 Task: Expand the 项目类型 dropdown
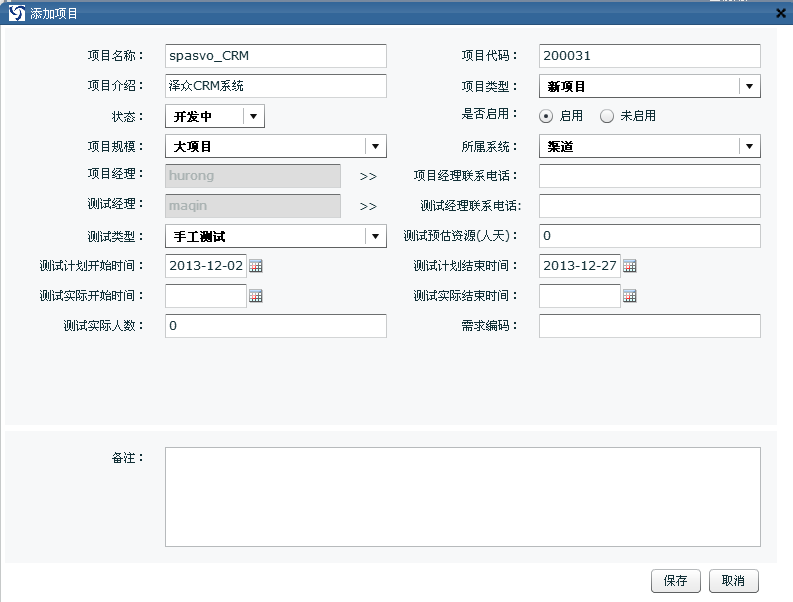(750, 86)
